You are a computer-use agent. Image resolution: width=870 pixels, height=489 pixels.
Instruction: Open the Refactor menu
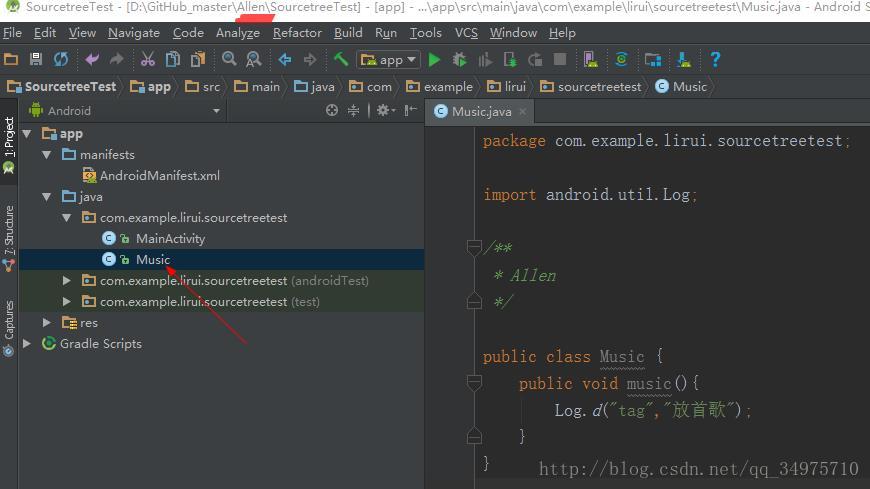[297, 33]
